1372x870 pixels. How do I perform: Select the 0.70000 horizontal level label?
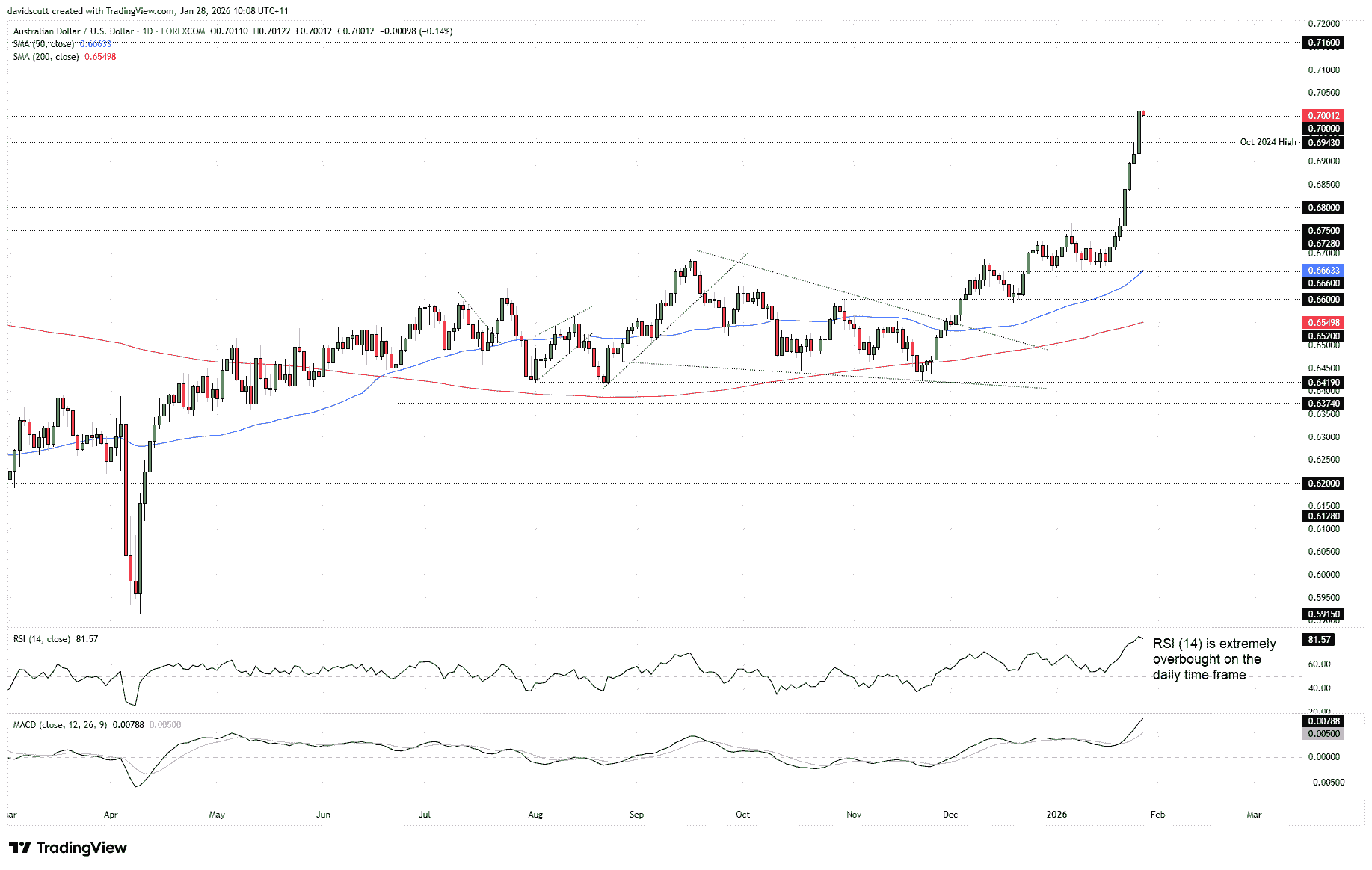pos(1323,129)
